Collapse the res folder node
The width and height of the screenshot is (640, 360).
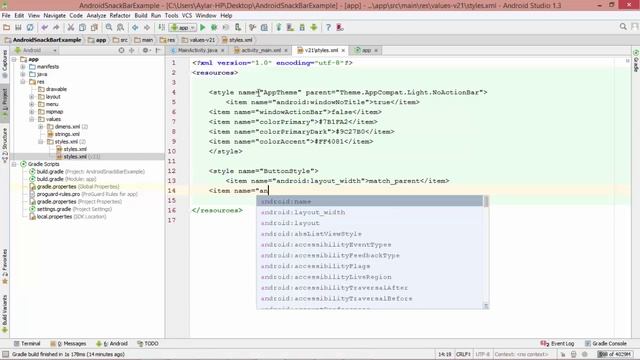(23, 82)
